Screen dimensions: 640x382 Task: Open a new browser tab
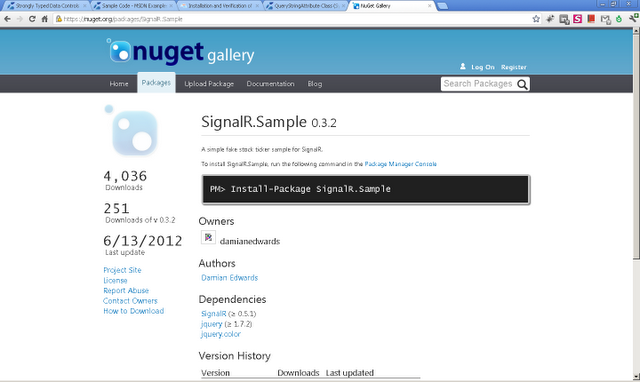(x=442, y=6)
